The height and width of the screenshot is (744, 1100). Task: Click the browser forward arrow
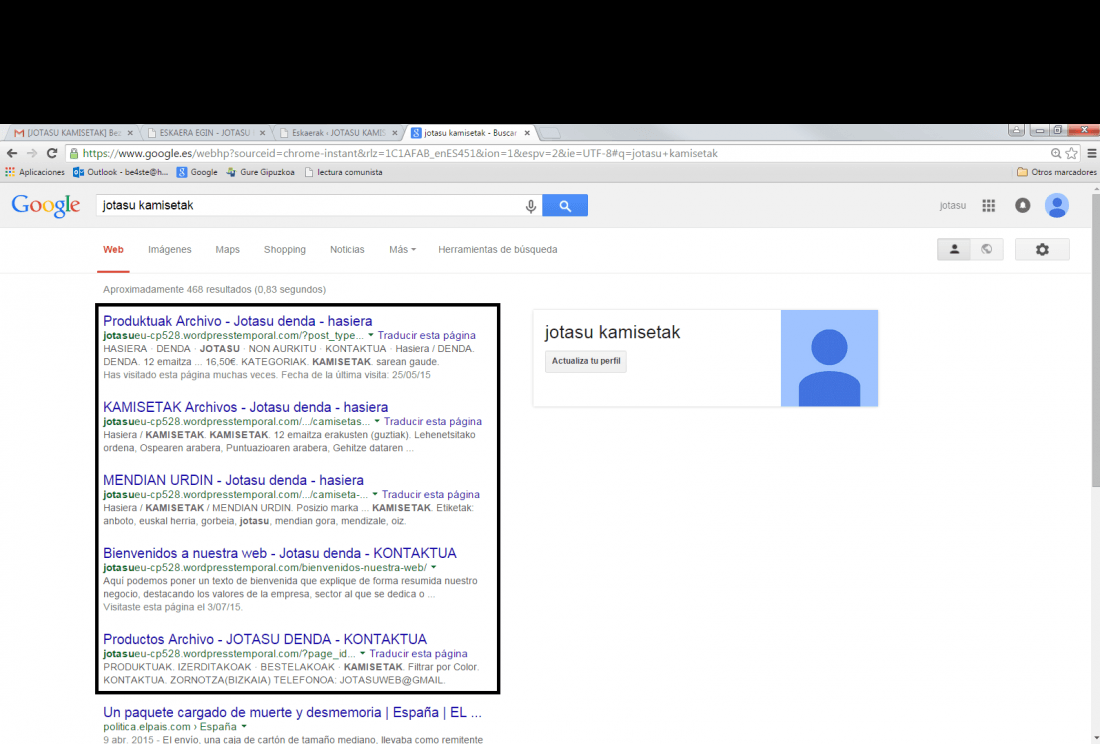click(x=32, y=153)
